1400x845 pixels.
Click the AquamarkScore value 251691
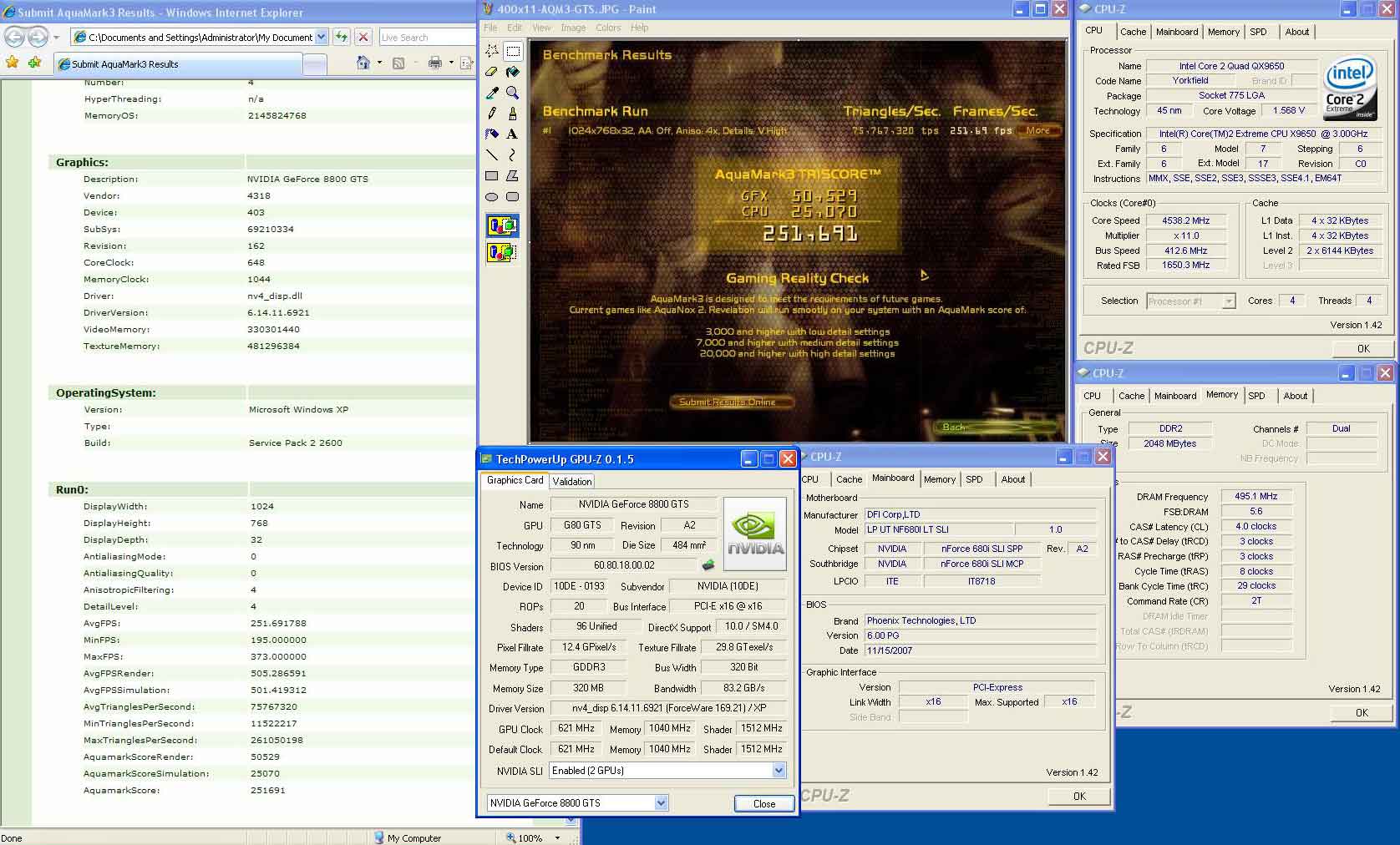point(267,790)
